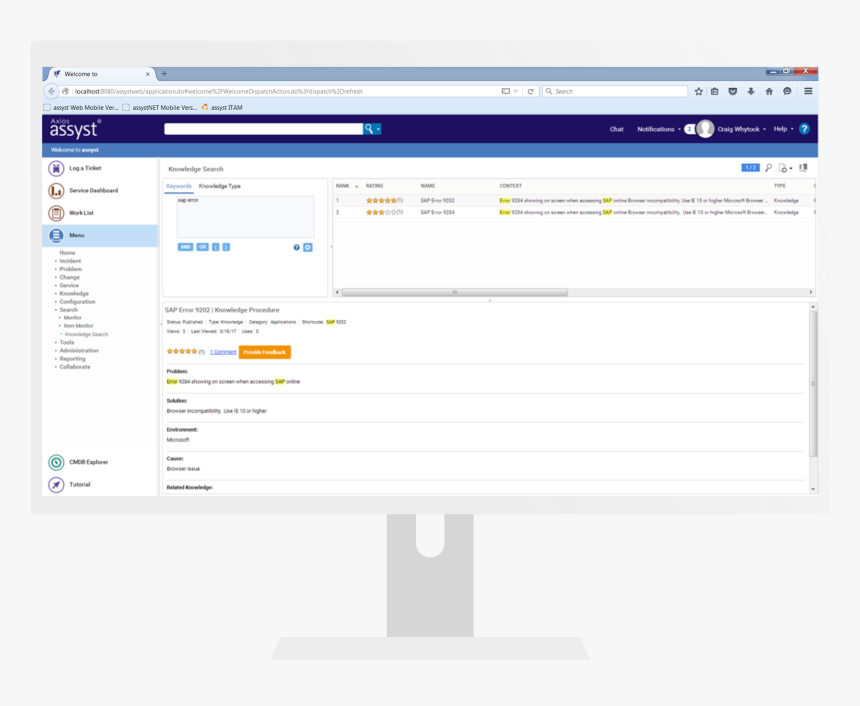Click the 1 / 2 page indicator

pyautogui.click(x=750, y=168)
